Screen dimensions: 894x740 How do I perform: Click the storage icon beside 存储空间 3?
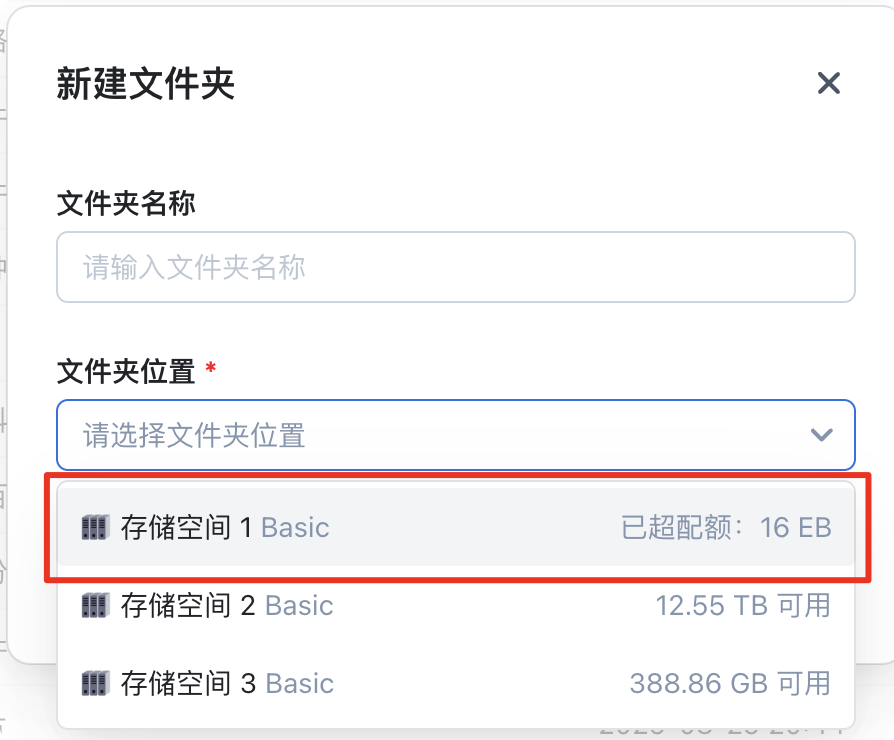coord(95,683)
